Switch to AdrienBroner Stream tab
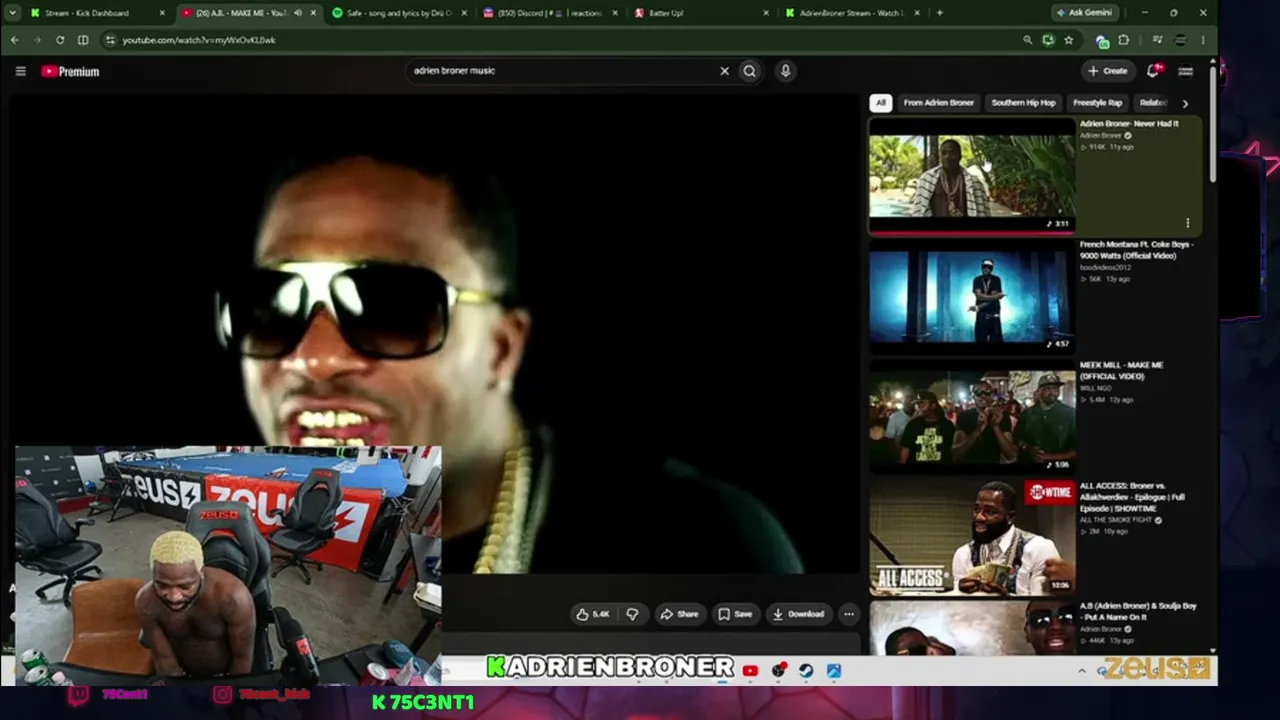1280x720 pixels. pyautogui.click(x=851, y=13)
